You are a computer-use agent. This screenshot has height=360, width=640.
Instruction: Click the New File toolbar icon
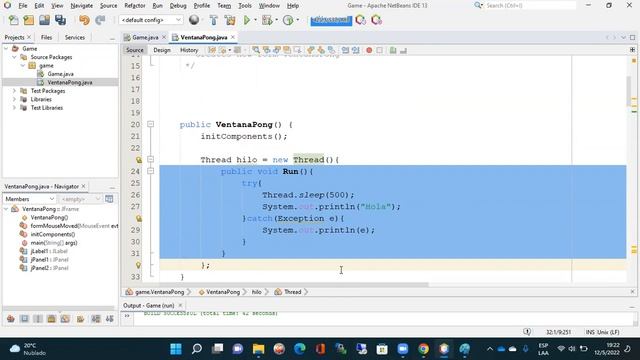[13, 20]
